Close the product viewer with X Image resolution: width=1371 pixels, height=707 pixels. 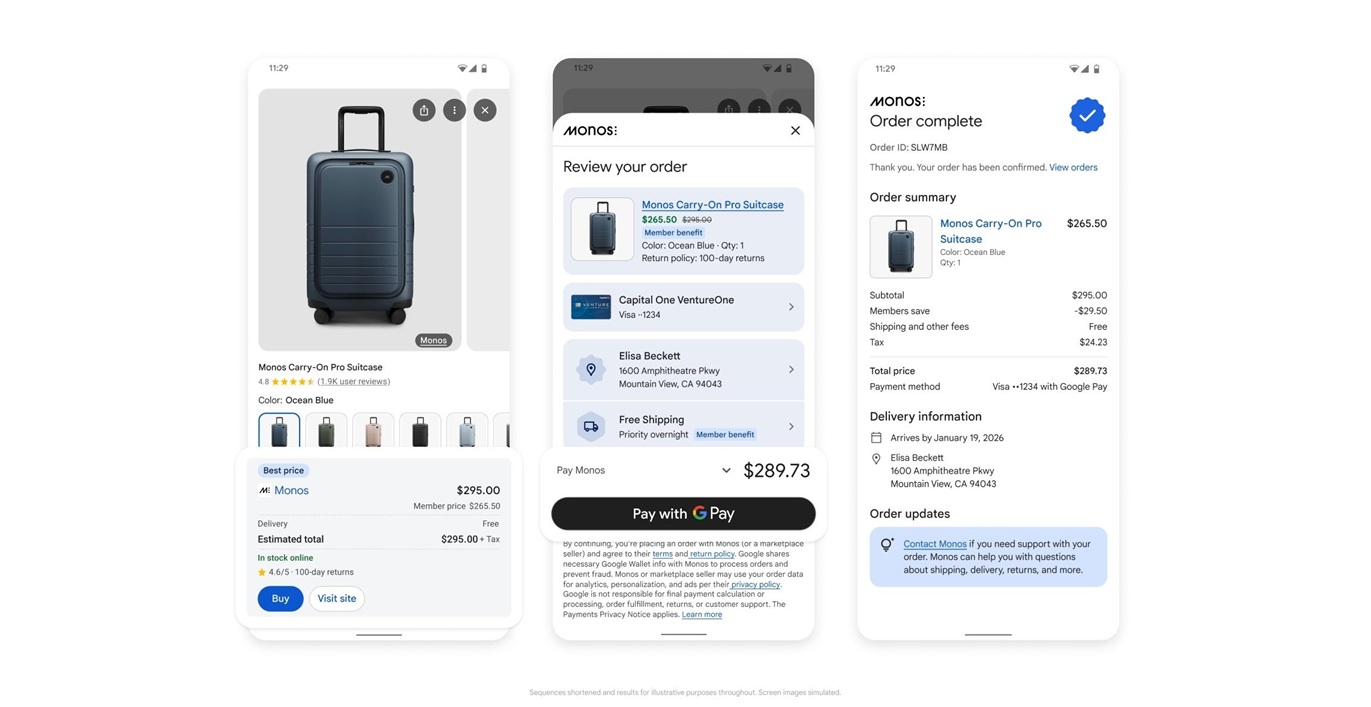(485, 110)
